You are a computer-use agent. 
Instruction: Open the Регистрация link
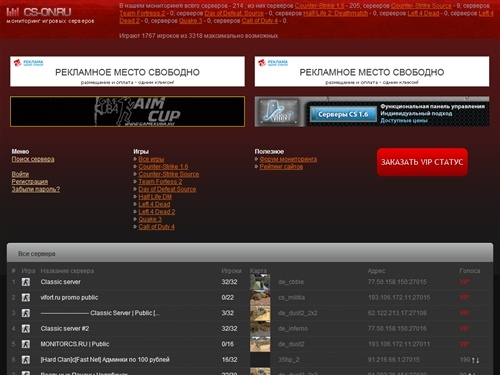(30, 182)
